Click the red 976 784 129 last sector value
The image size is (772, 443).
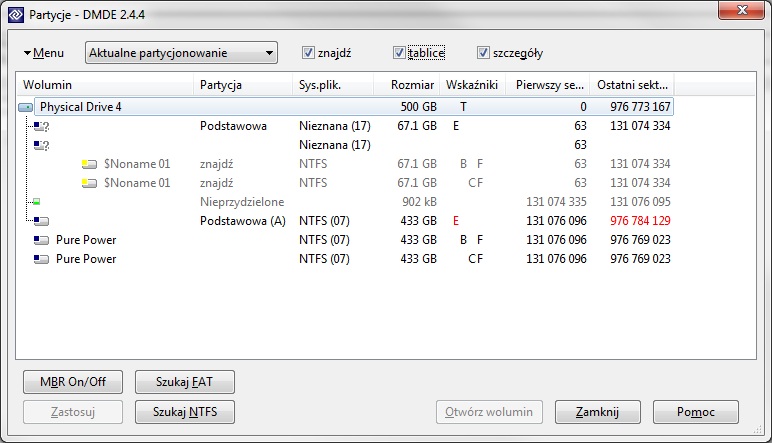click(640, 221)
